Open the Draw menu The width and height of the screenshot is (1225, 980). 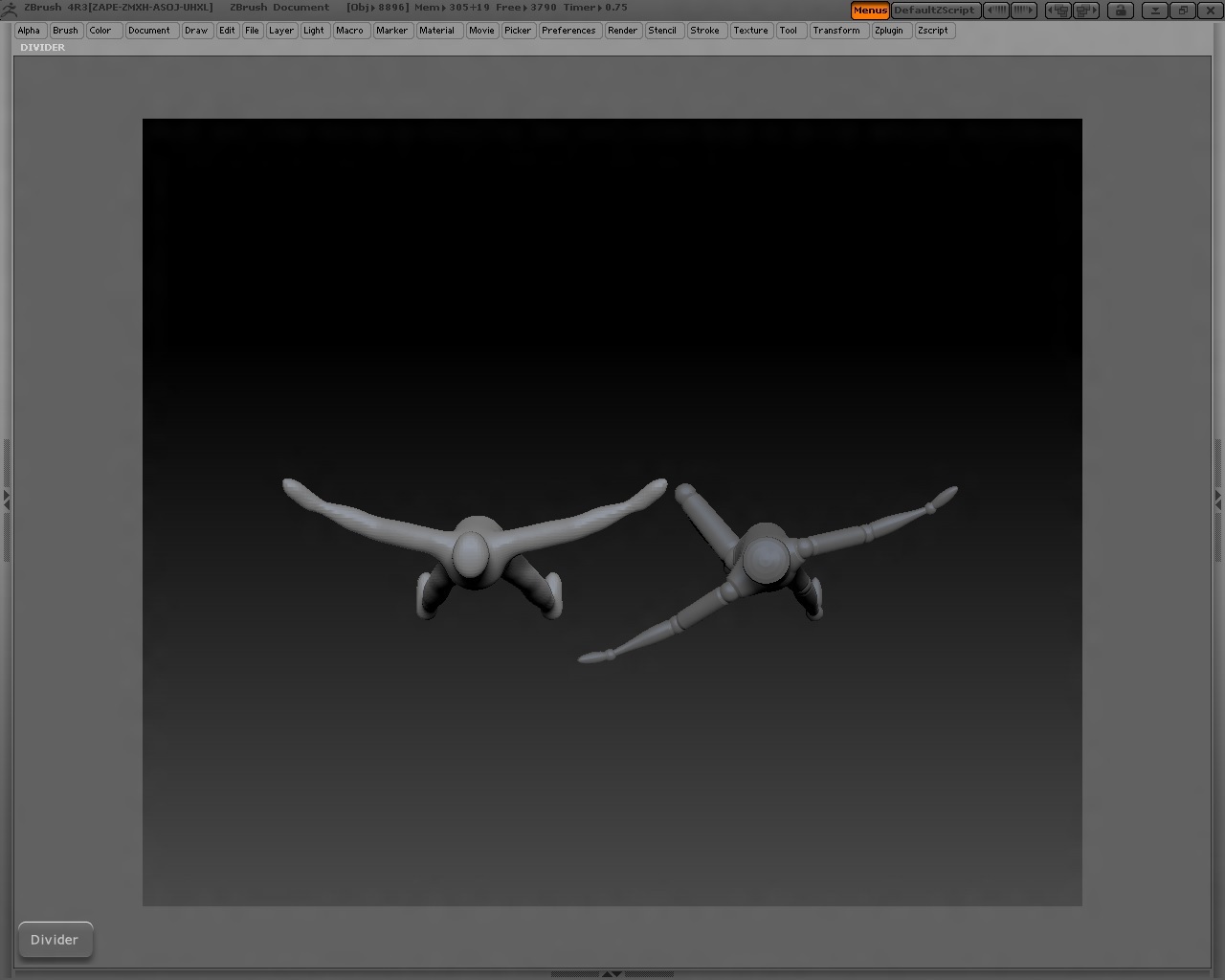(196, 31)
